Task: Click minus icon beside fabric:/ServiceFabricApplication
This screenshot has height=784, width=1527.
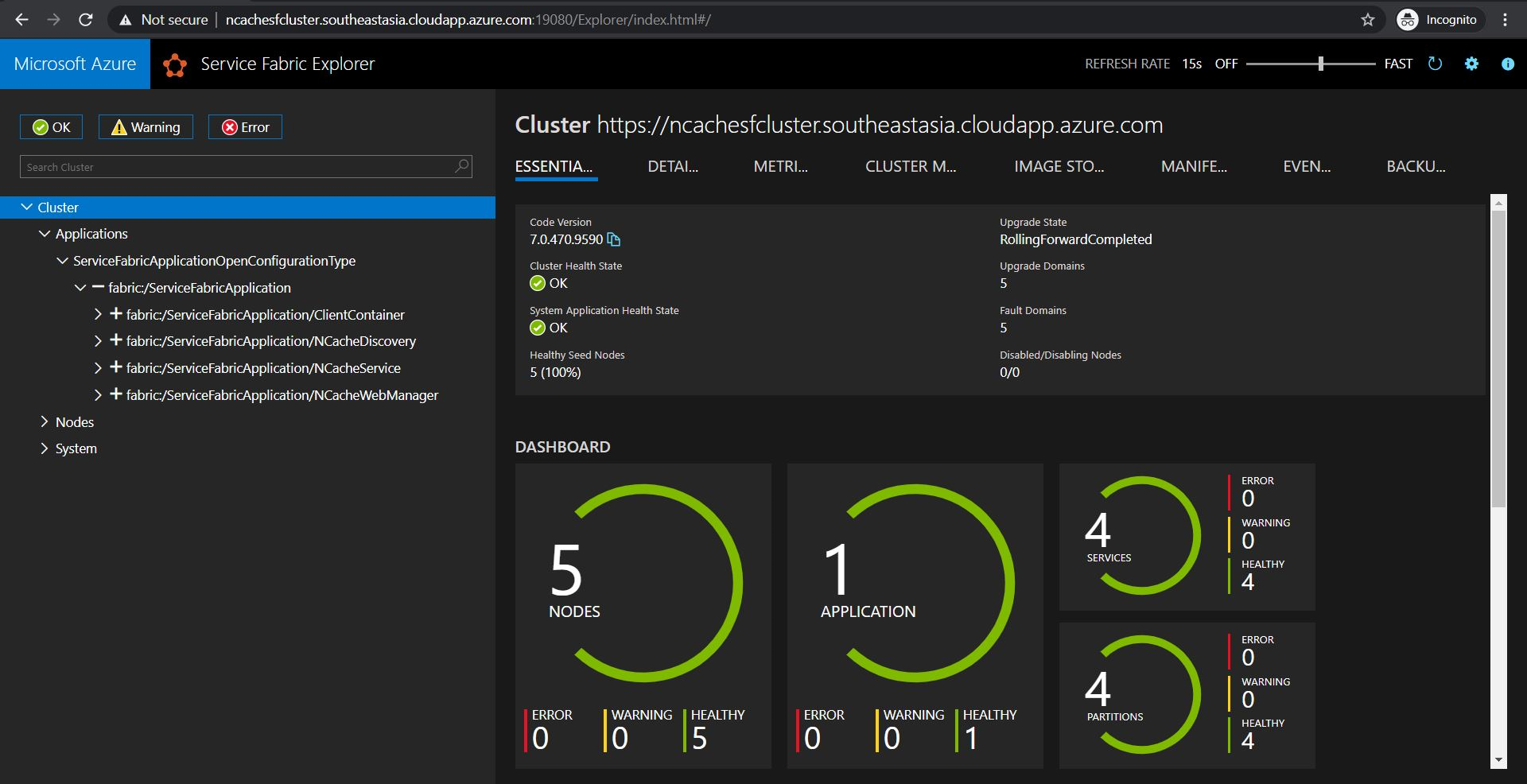Action: click(99, 287)
